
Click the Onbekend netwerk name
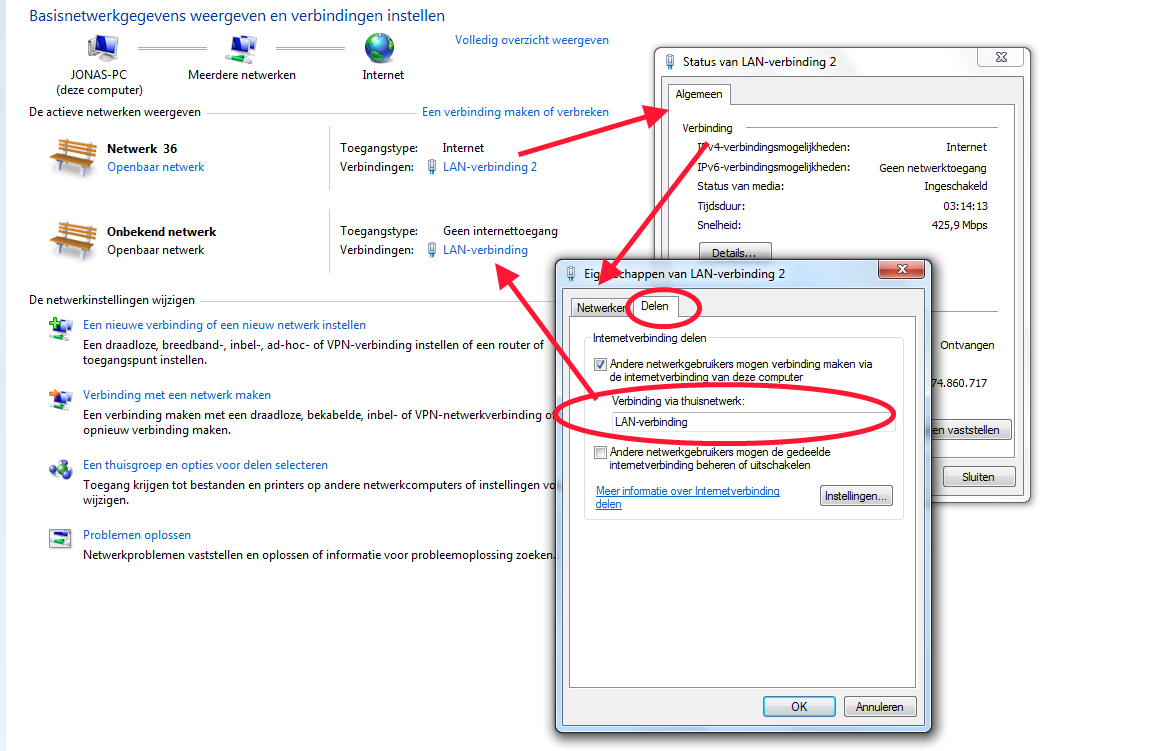pyautogui.click(x=161, y=232)
